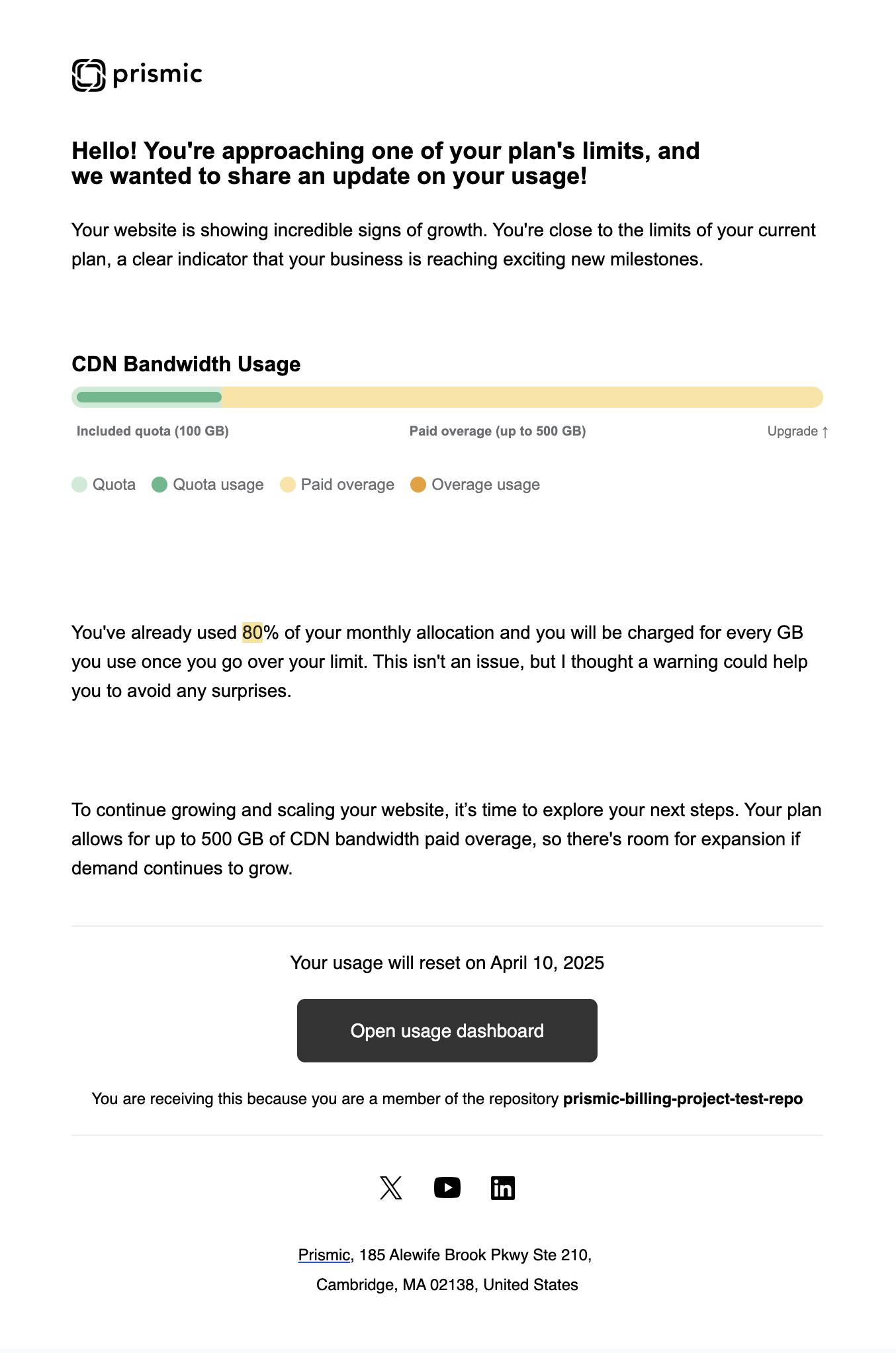The height and width of the screenshot is (1353, 896).
Task: Click the highlighted 80 percentage value
Action: tap(252, 633)
